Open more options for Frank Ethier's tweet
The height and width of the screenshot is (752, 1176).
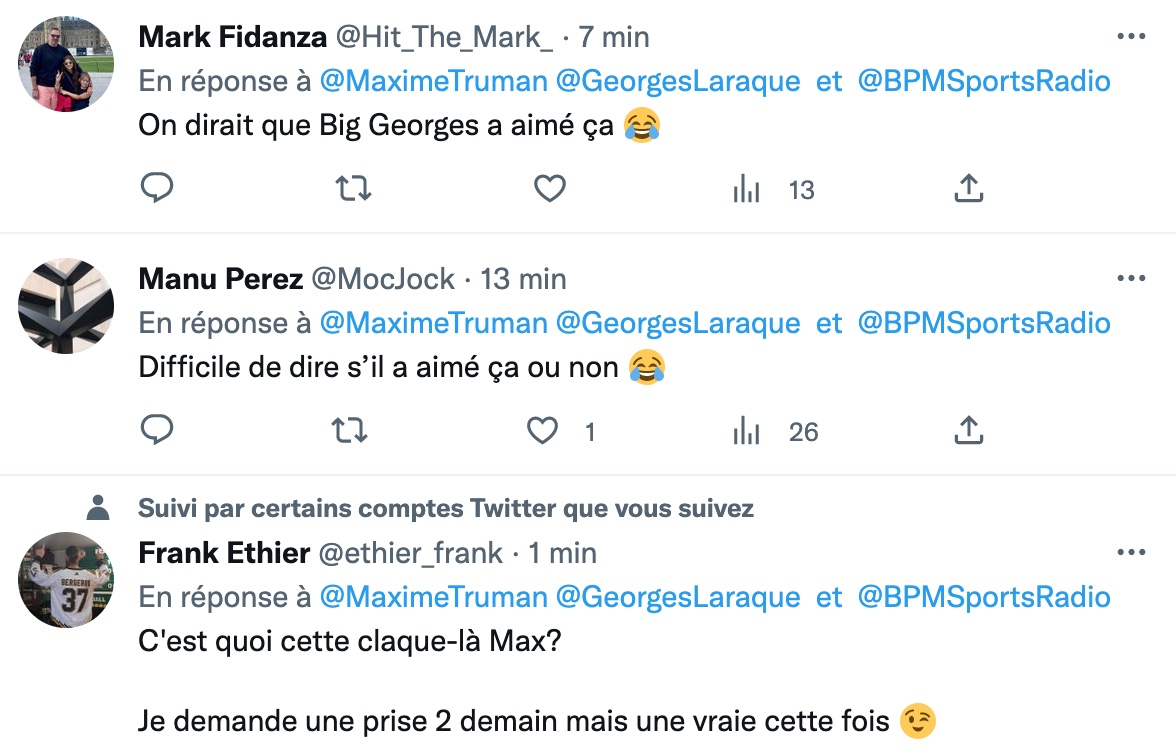tap(1130, 553)
